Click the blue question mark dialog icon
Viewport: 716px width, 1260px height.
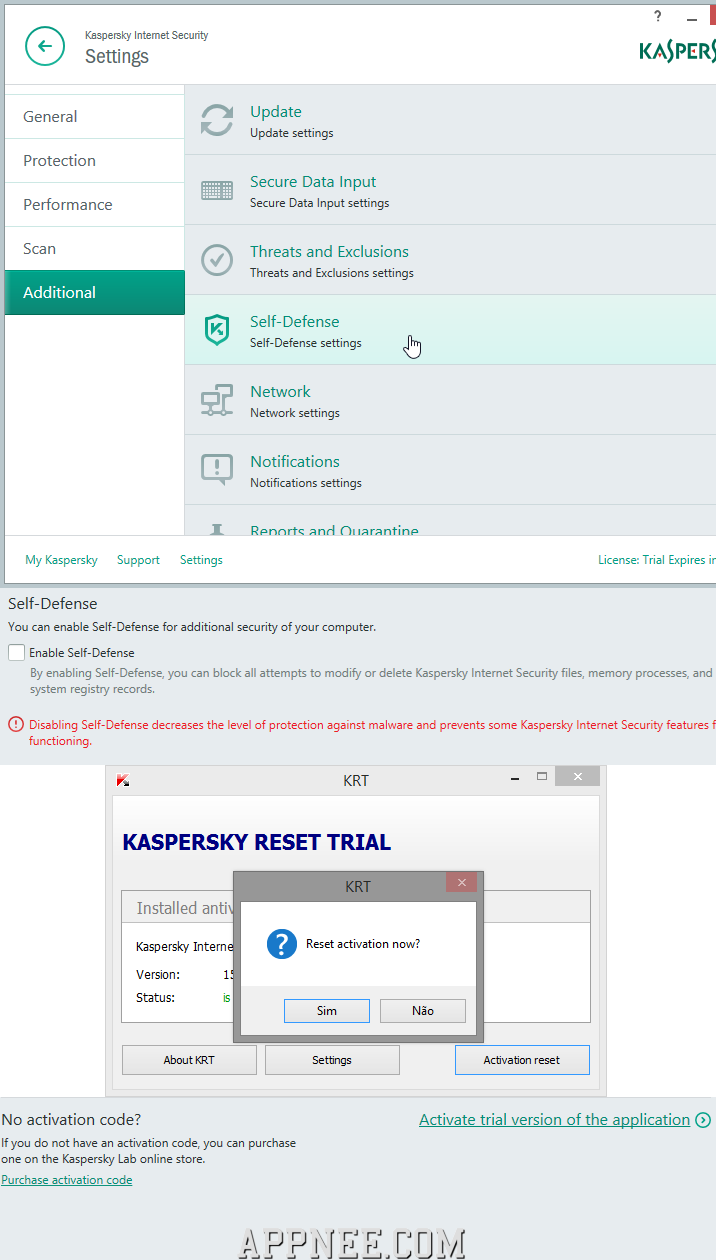[x=282, y=944]
